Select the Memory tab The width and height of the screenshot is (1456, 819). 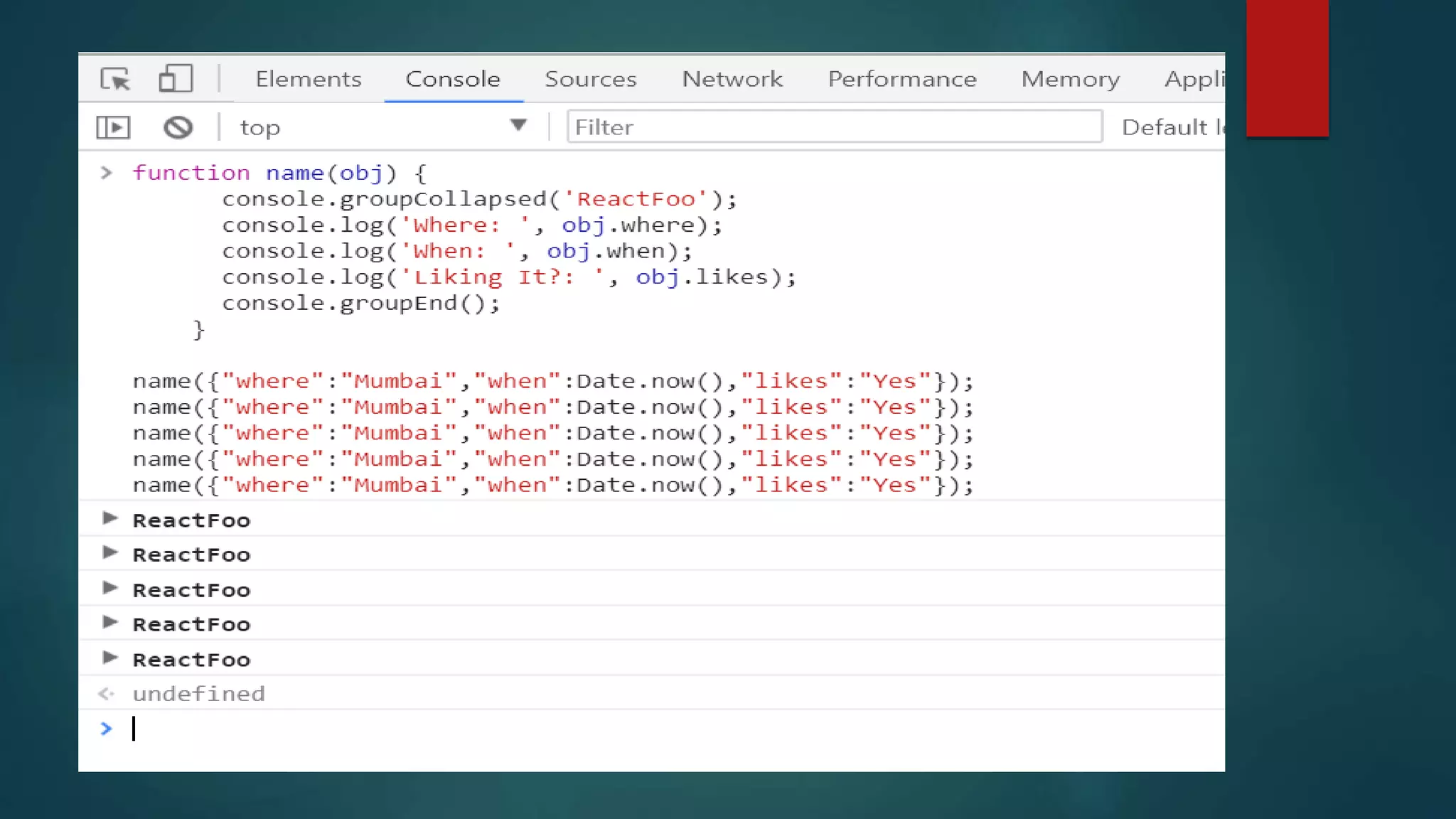click(1070, 79)
